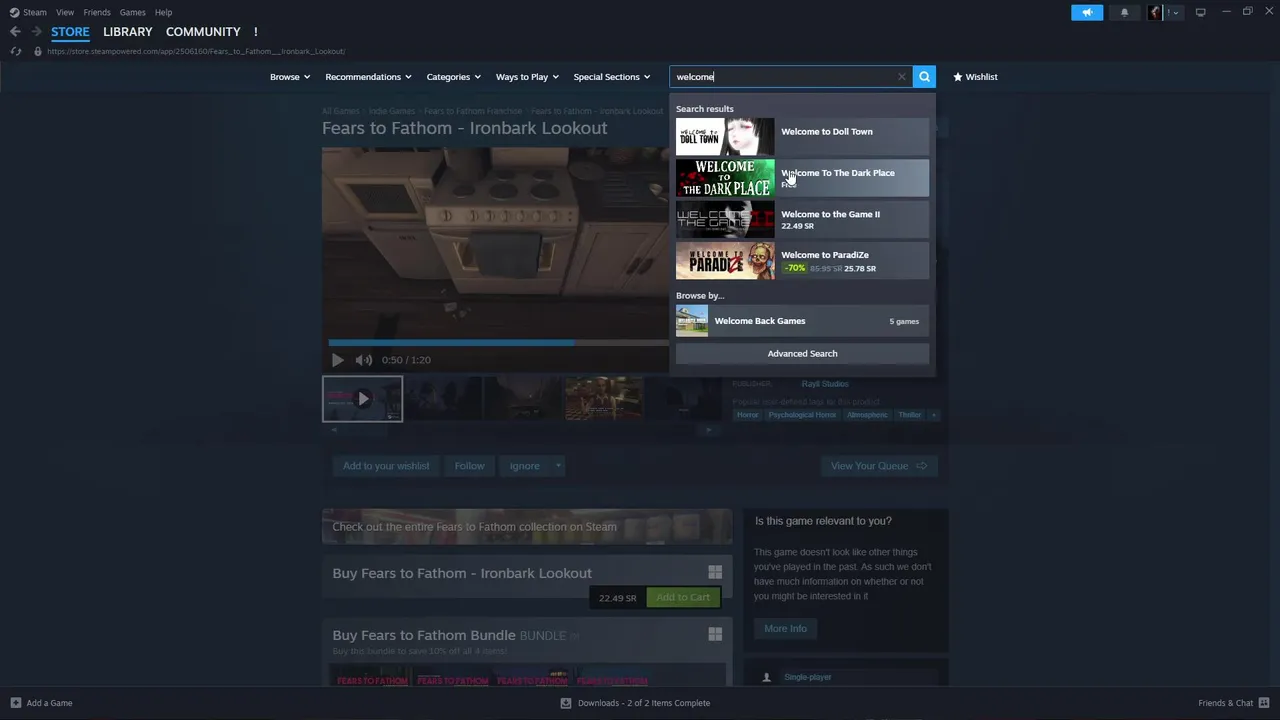Image resolution: width=1280 pixels, height=720 pixels.
Task: Select Welcome to the Game II result
Action: click(802, 219)
